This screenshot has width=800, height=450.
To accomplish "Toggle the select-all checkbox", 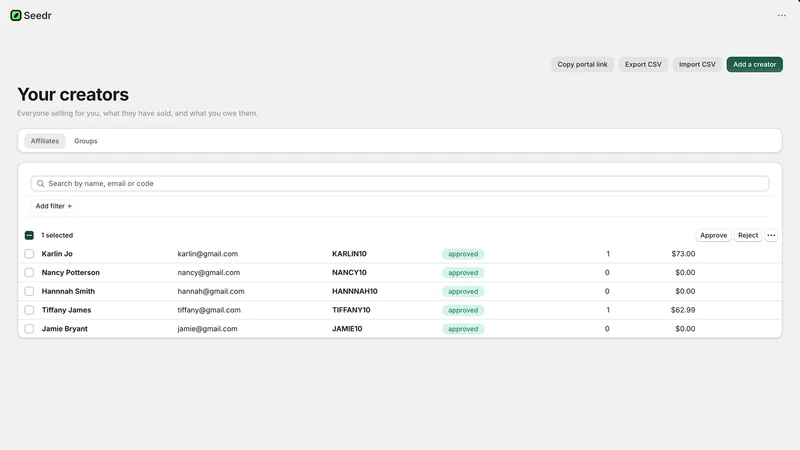I will click(29, 235).
